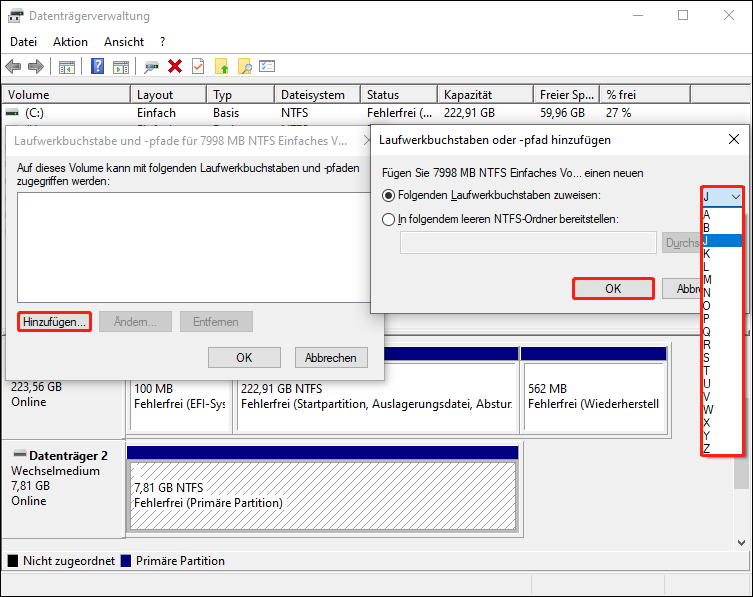Select 'Folgenden Laufwerkbuchstaben zuweisen' radio button
753x597 pixels.
[x=389, y=195]
